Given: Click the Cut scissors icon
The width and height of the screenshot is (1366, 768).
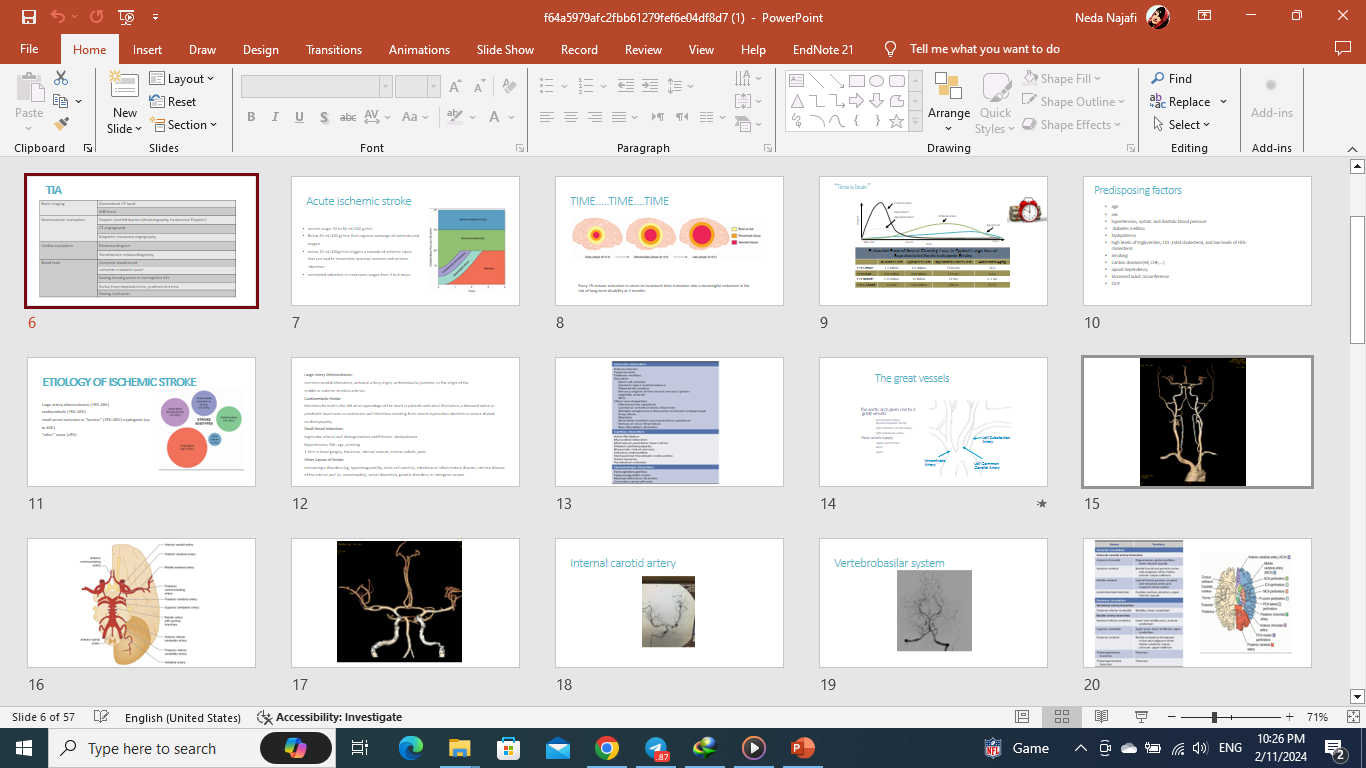Looking at the screenshot, I should tap(61, 78).
